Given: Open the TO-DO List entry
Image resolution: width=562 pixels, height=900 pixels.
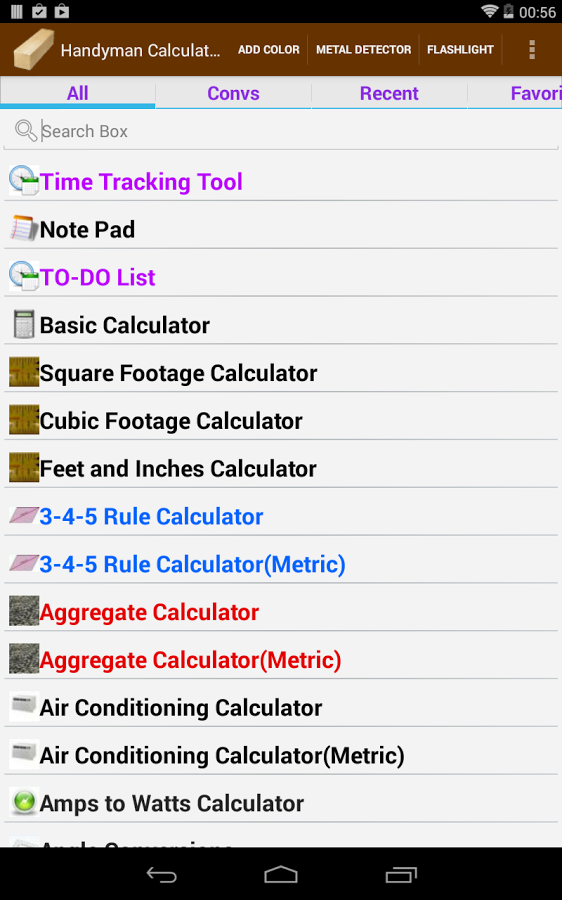Looking at the screenshot, I should coord(281,277).
